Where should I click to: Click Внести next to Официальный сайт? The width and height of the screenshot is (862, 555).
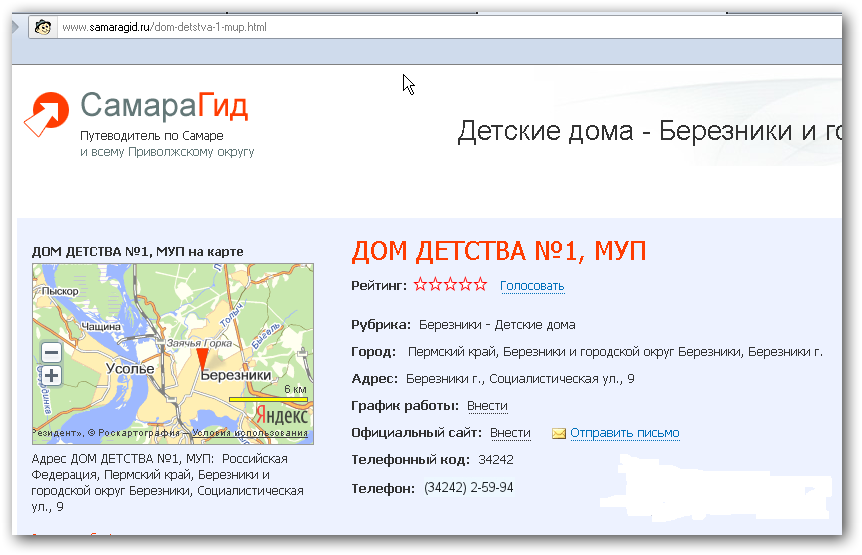click(x=510, y=433)
